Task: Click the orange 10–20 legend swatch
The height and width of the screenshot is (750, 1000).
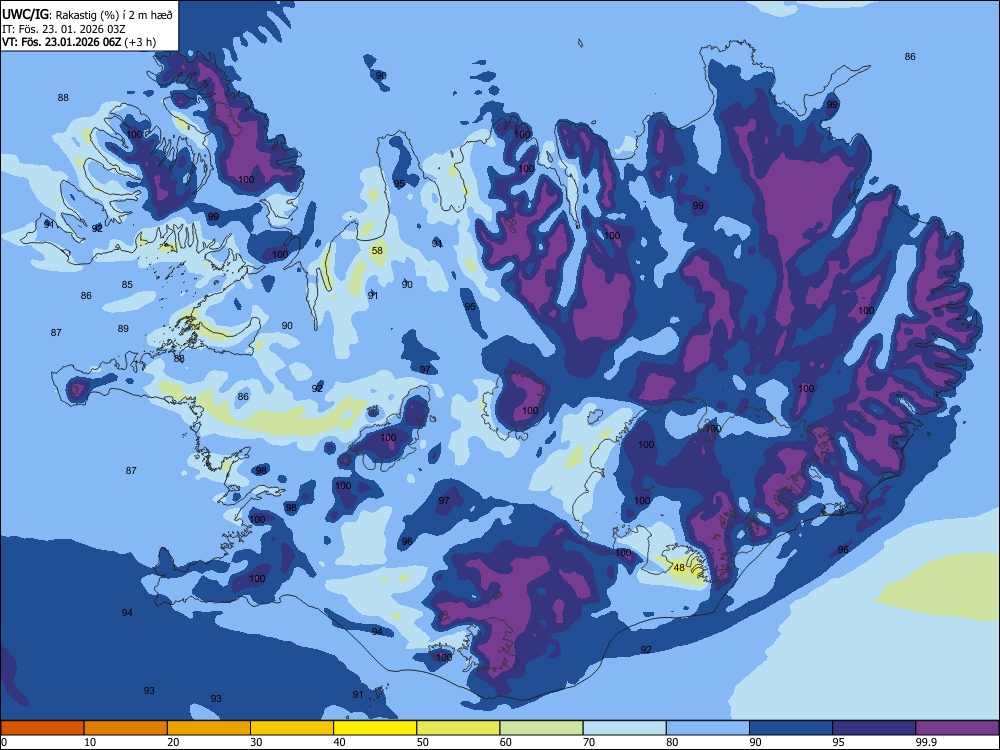Action: tap(126, 728)
